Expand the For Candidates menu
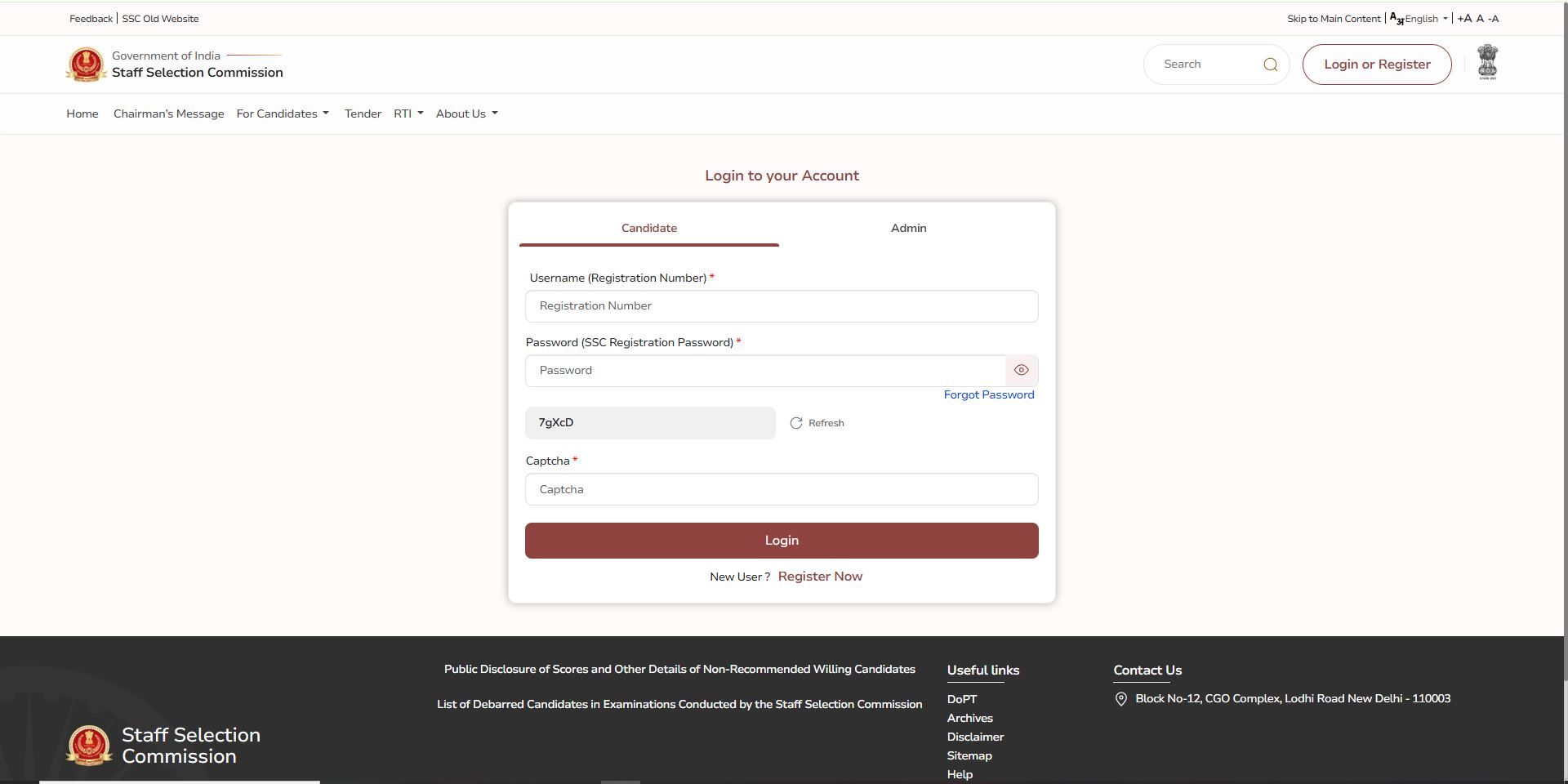Image resolution: width=1568 pixels, height=784 pixels. click(282, 114)
